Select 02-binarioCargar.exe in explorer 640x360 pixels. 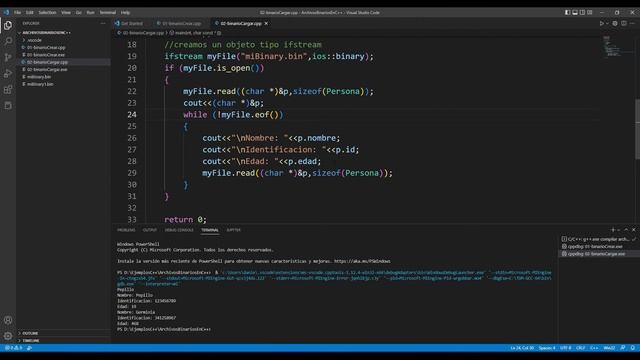point(63,69)
